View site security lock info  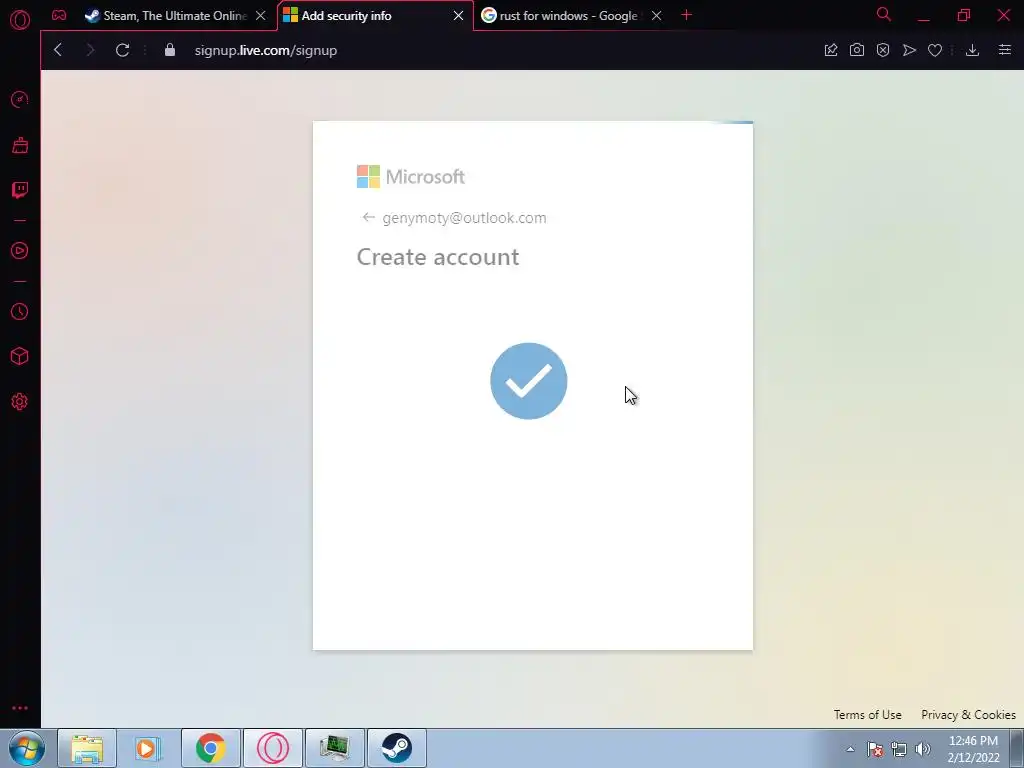tap(170, 50)
